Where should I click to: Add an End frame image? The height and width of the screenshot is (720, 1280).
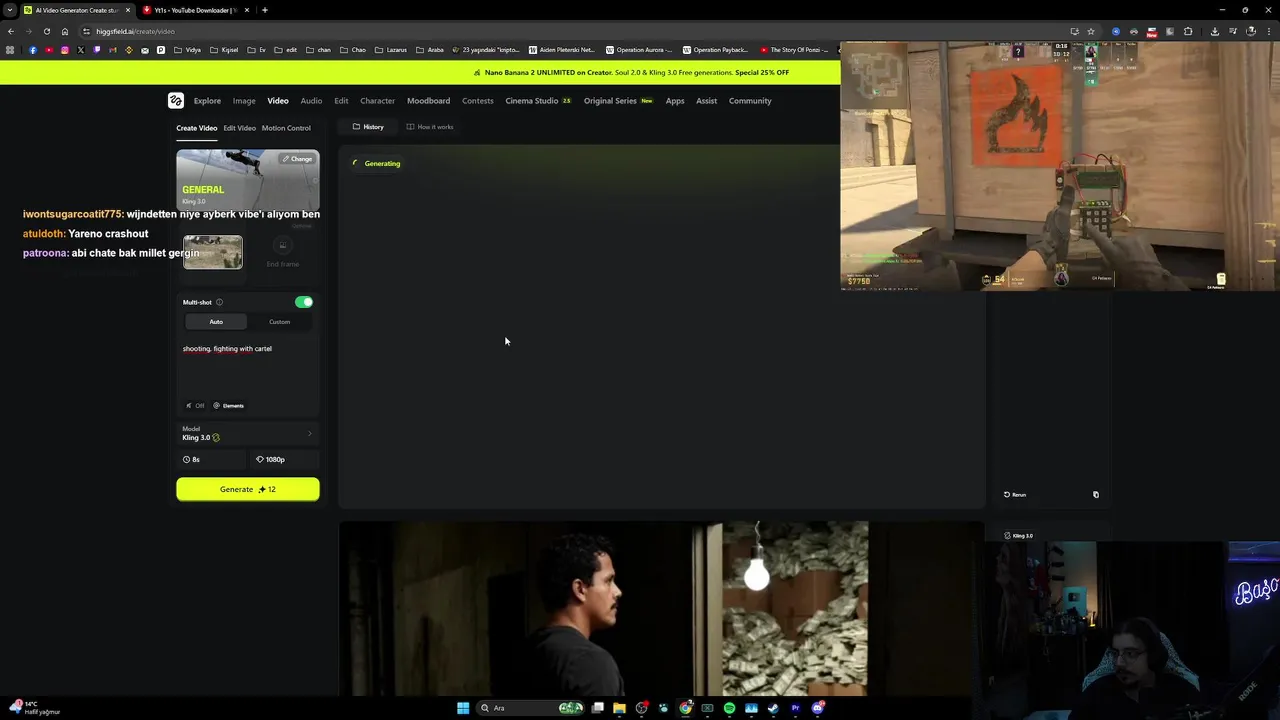[282, 252]
